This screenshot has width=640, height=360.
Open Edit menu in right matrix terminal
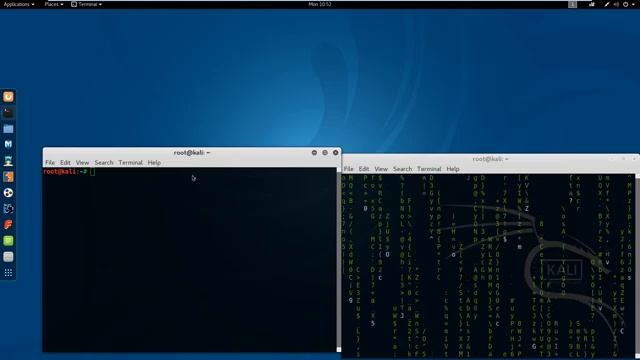tap(364, 169)
